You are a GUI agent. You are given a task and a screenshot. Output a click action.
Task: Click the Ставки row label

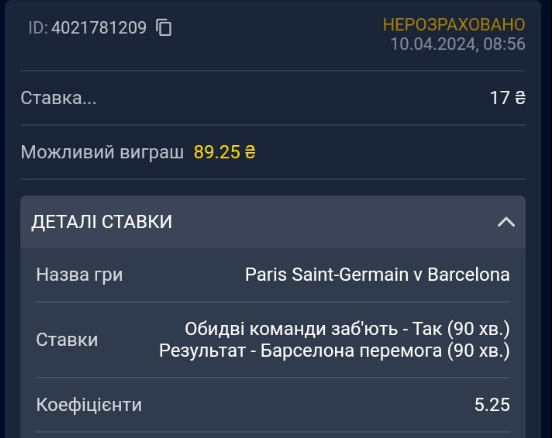click(67, 340)
